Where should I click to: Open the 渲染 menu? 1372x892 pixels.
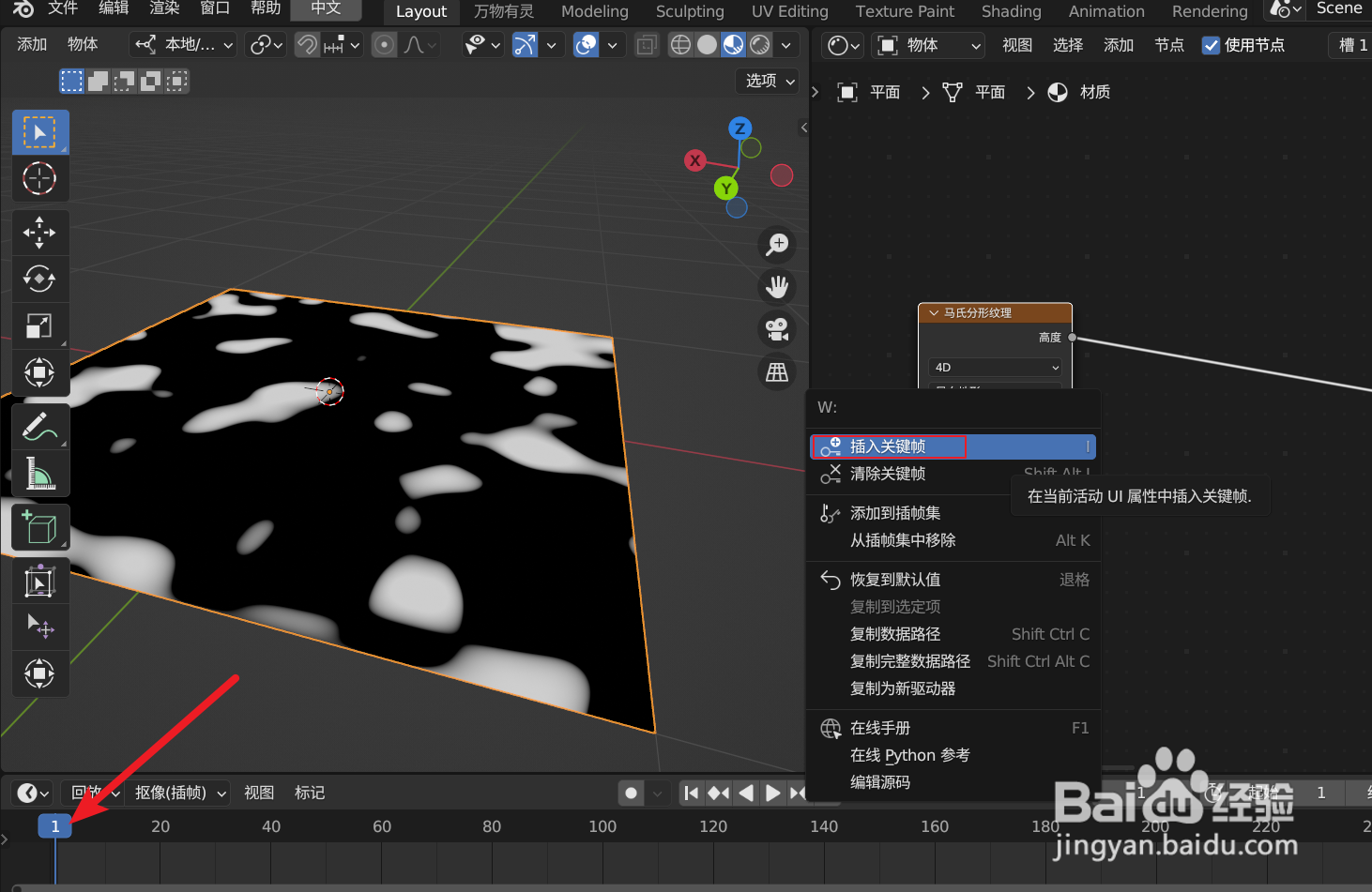pyautogui.click(x=164, y=8)
